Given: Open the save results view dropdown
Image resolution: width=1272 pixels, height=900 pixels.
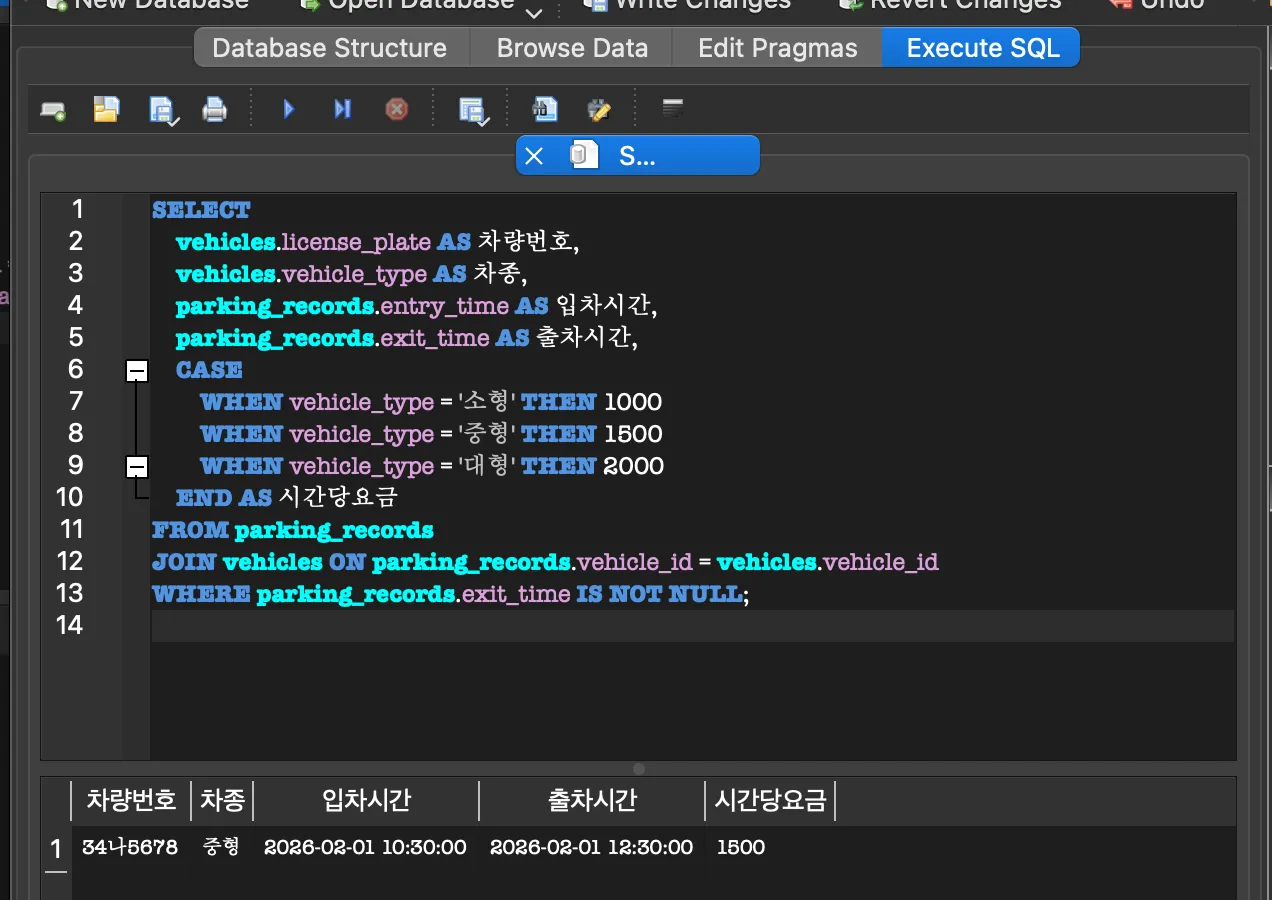Looking at the screenshot, I should tap(474, 111).
